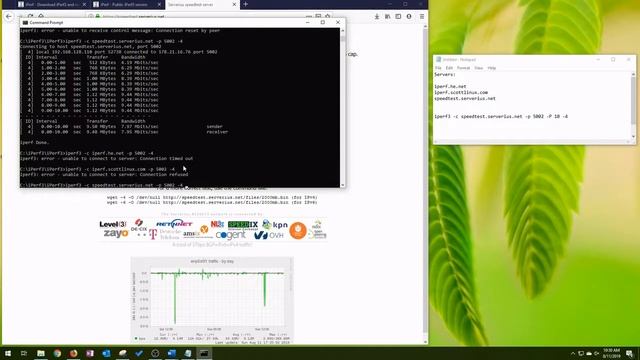Close the iPerf Public iPerf3 servers tab
This screenshot has width=640, height=360.
click(x=159, y=4)
